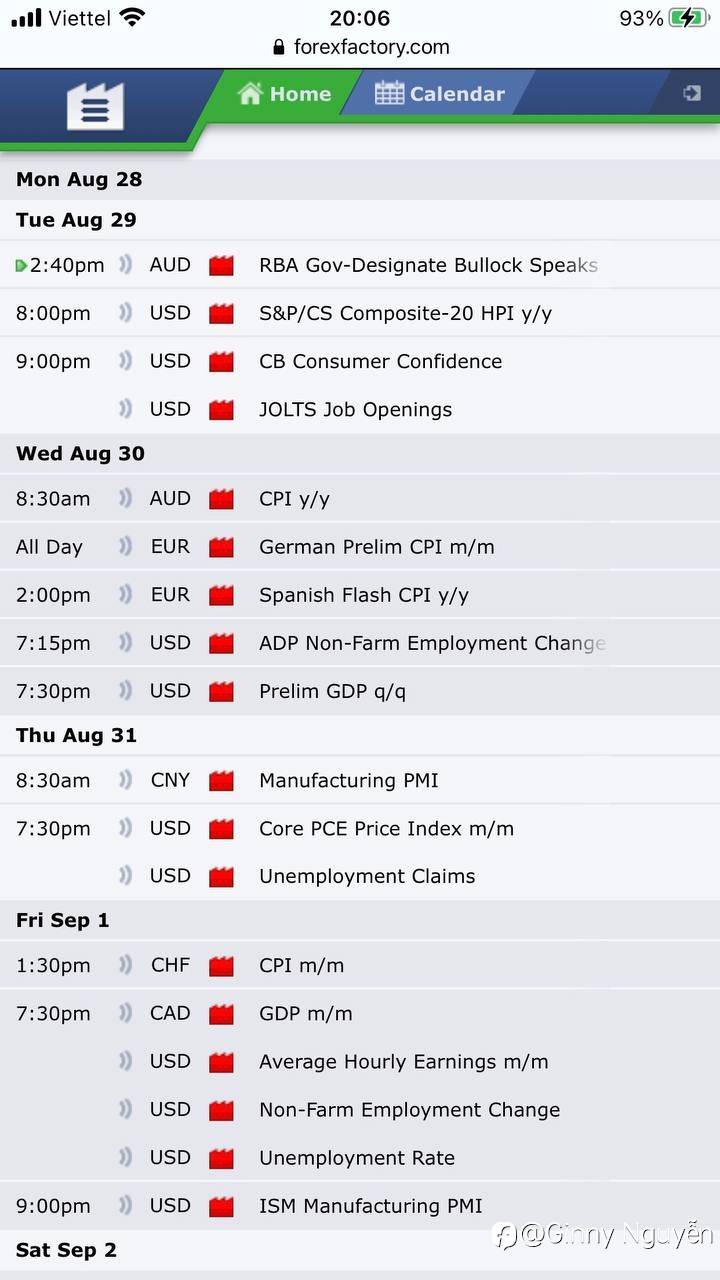
Task: Select the ADP Non-Farm Employment Change event
Action: [x=432, y=643]
